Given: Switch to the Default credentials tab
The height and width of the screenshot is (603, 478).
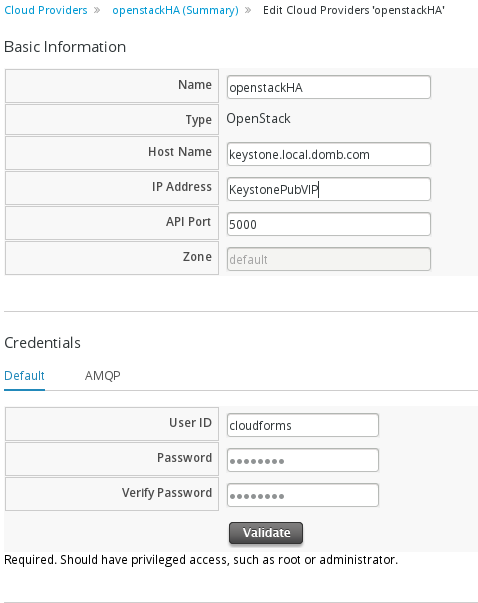Looking at the screenshot, I should 24,376.
